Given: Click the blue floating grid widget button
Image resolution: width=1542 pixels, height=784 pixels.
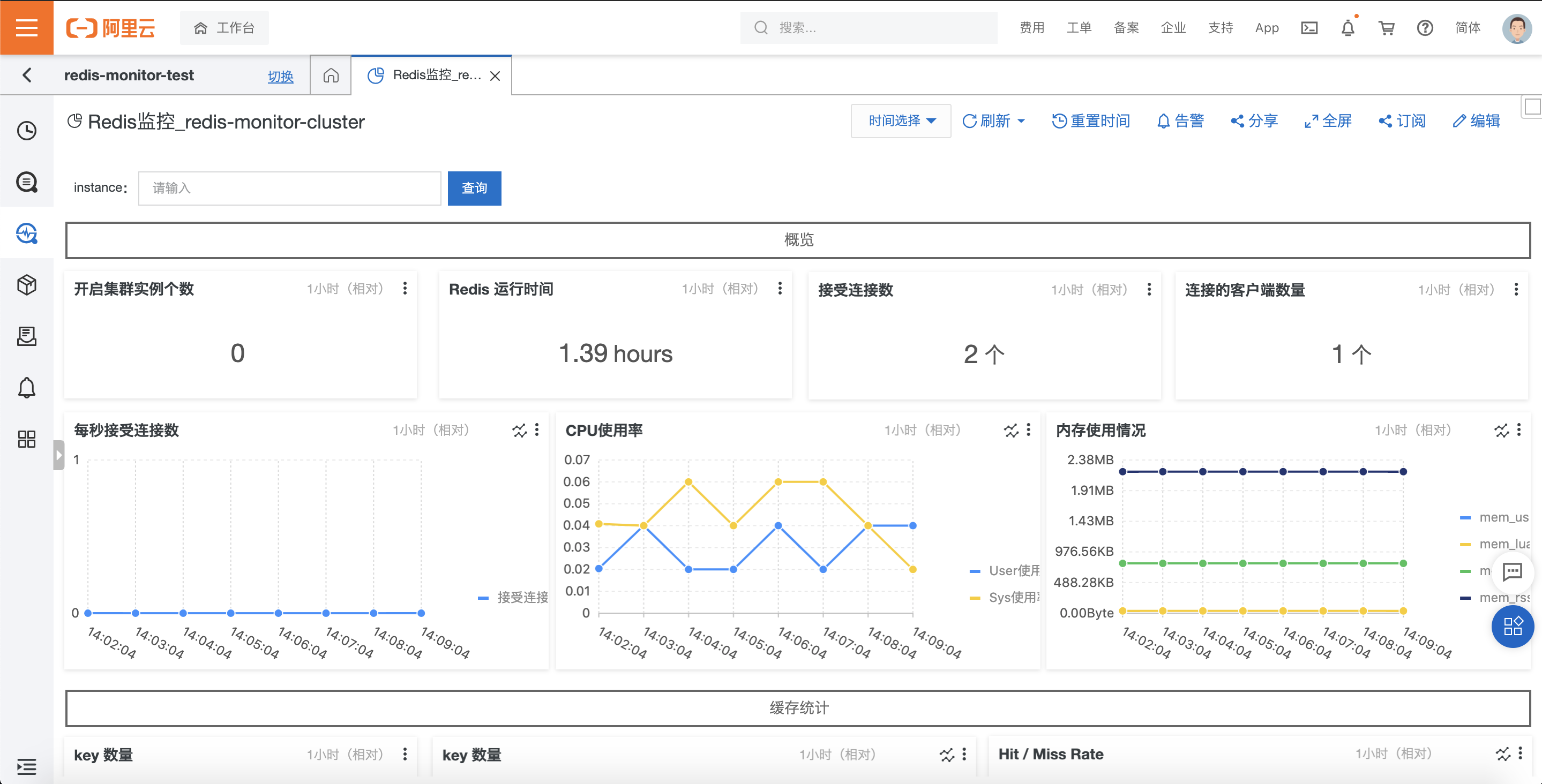Looking at the screenshot, I should point(1512,626).
